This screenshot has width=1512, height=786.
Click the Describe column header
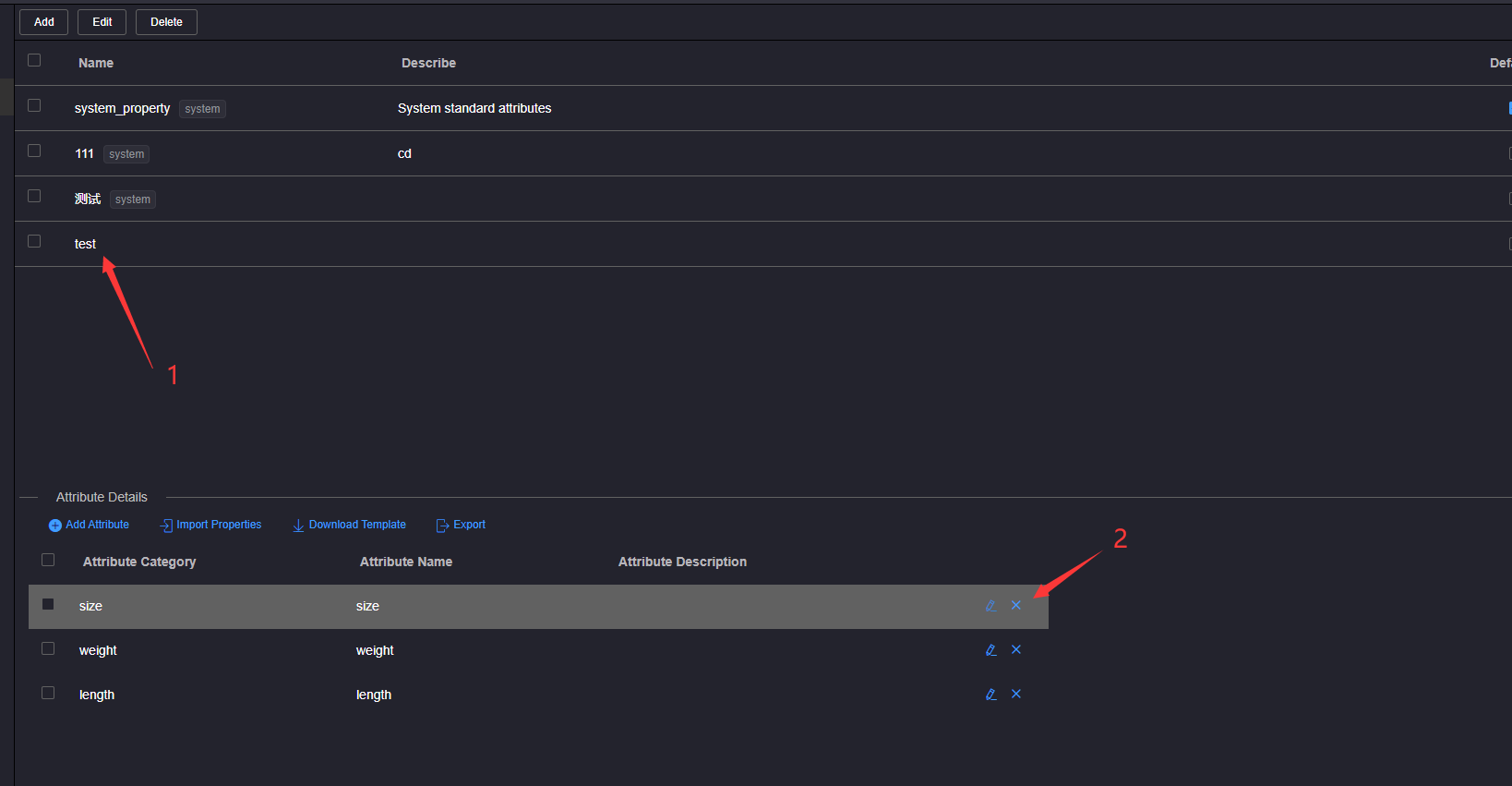tap(428, 63)
